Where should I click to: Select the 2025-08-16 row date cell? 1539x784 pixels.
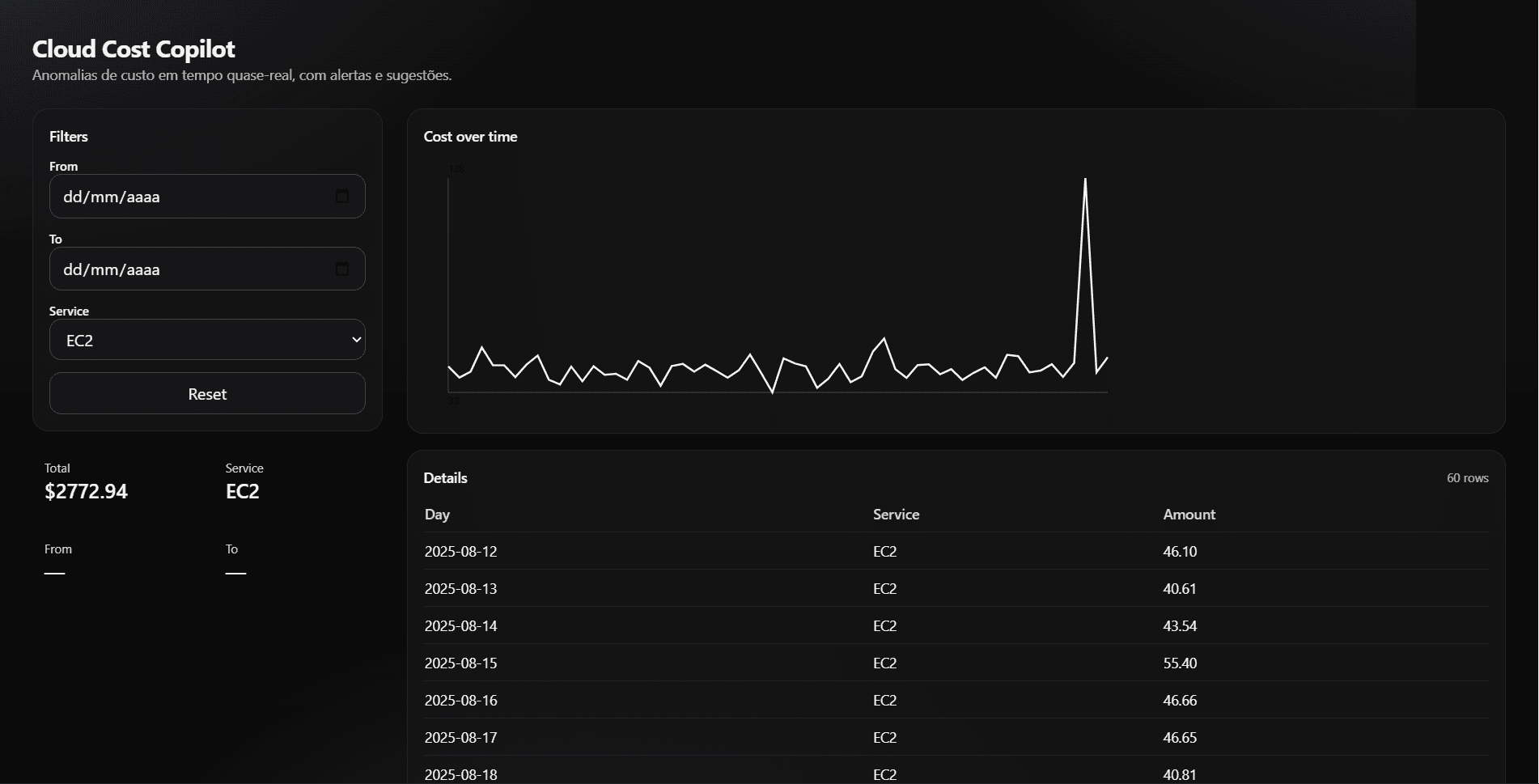point(460,701)
